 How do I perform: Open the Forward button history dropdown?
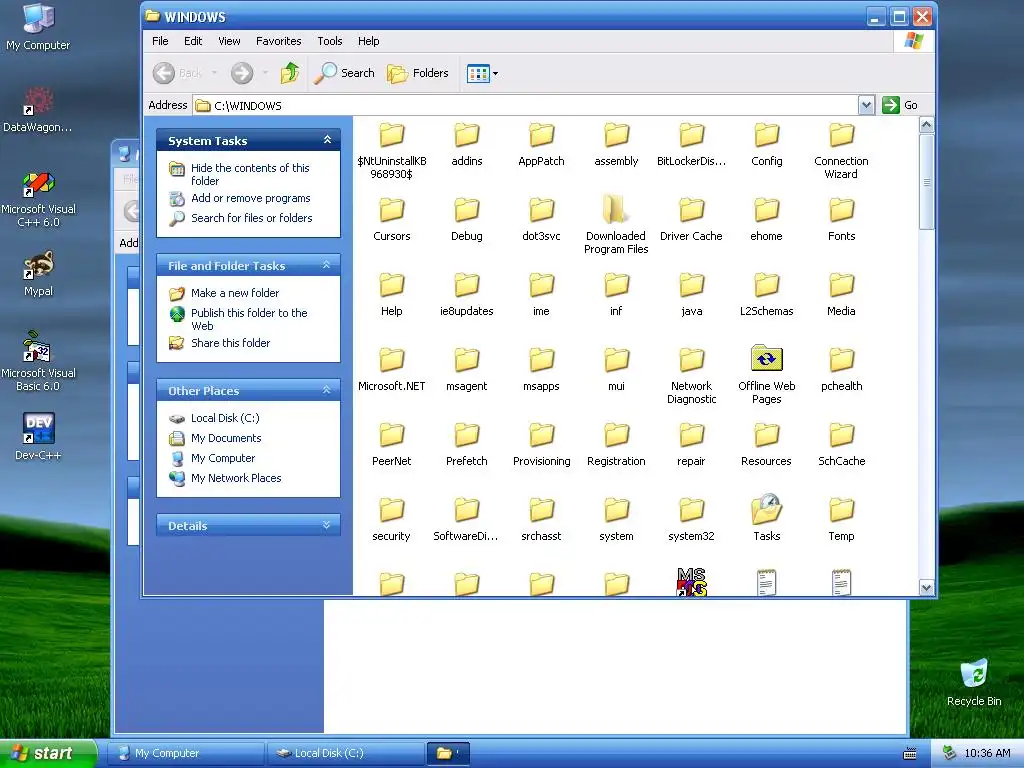pos(264,73)
